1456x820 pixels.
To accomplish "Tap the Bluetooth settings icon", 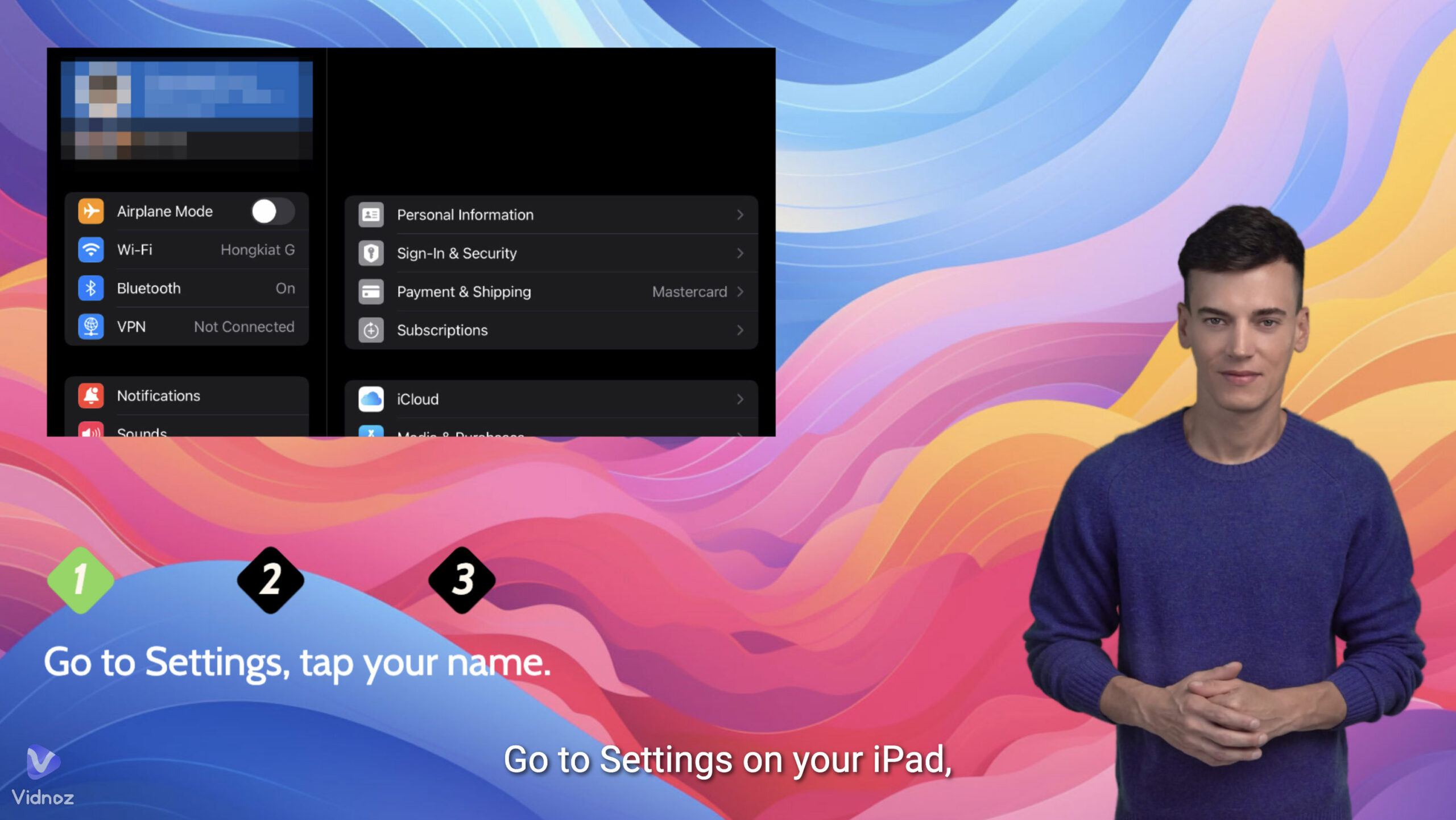I will [x=92, y=288].
